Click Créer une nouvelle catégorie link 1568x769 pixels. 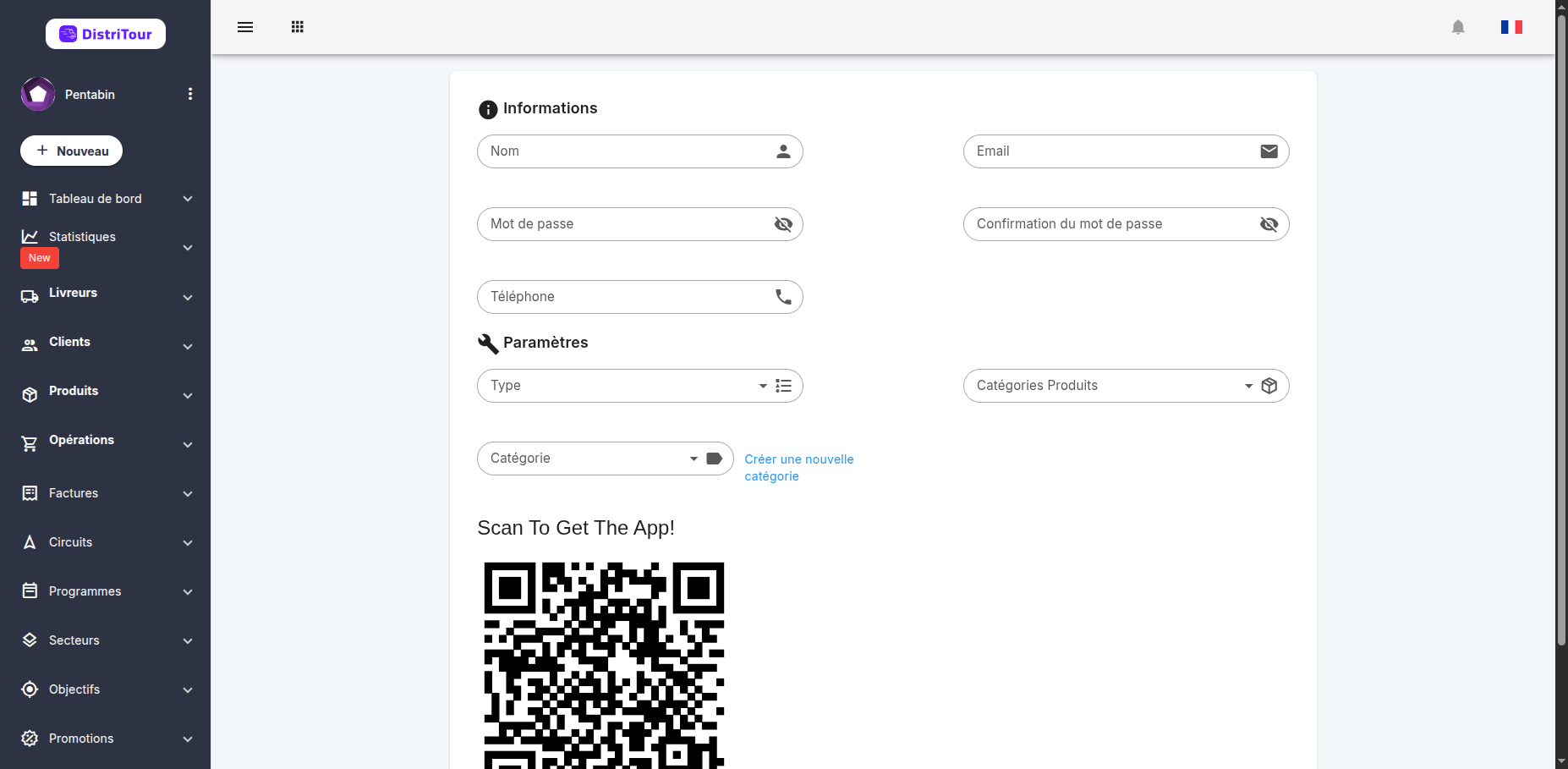[799, 468]
